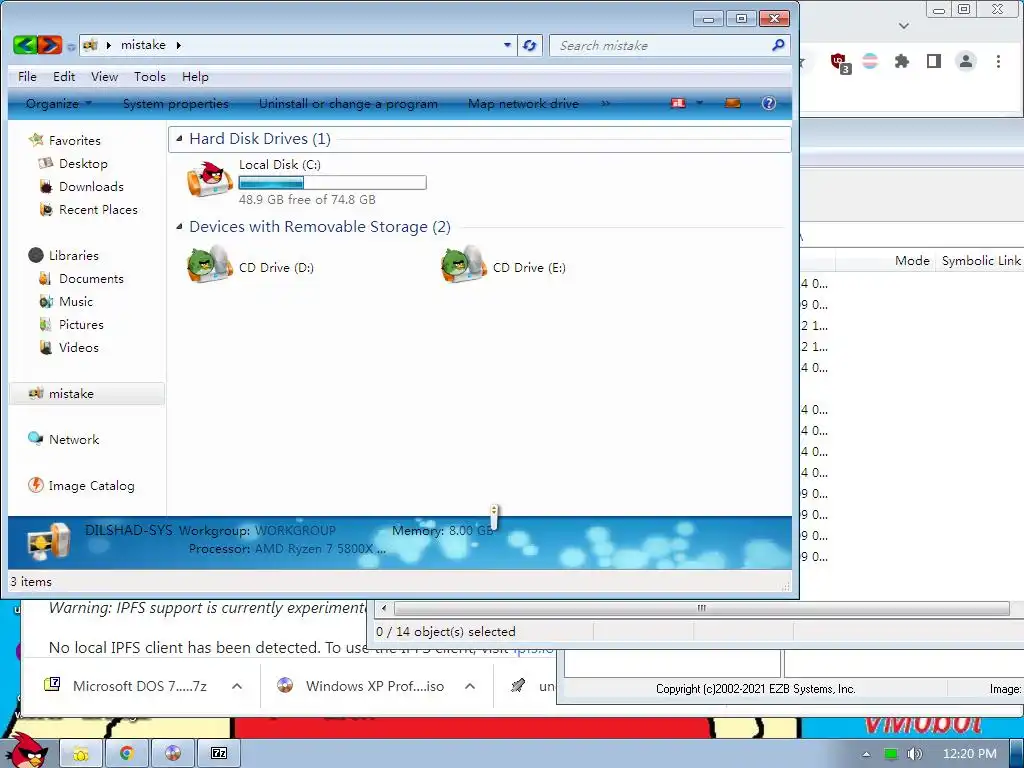1024x768 pixels.
Task: Click the green Back navigation arrow
Action: (x=25, y=44)
